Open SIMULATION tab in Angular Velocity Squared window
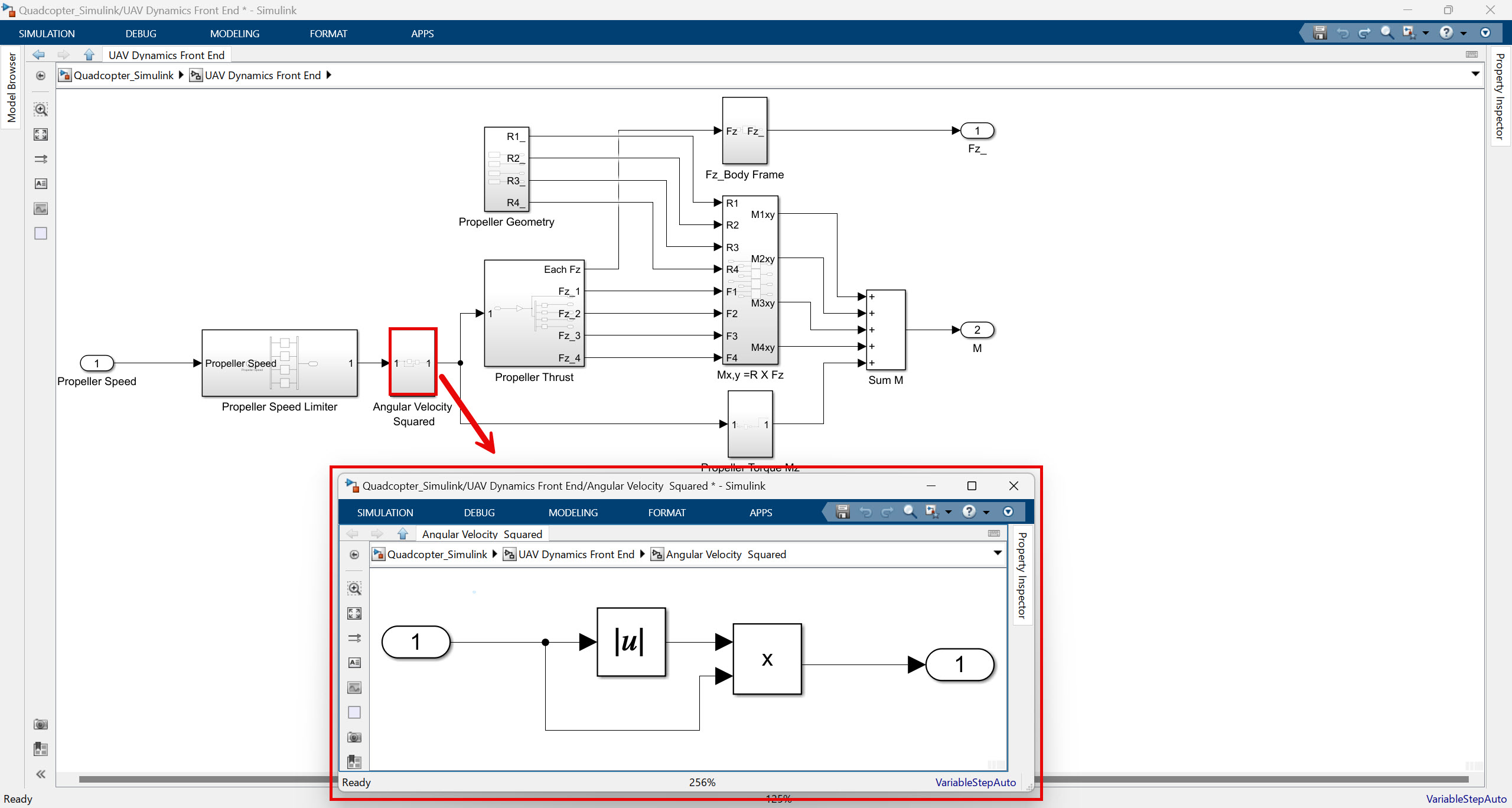This screenshot has height=808, width=1512. point(385,513)
